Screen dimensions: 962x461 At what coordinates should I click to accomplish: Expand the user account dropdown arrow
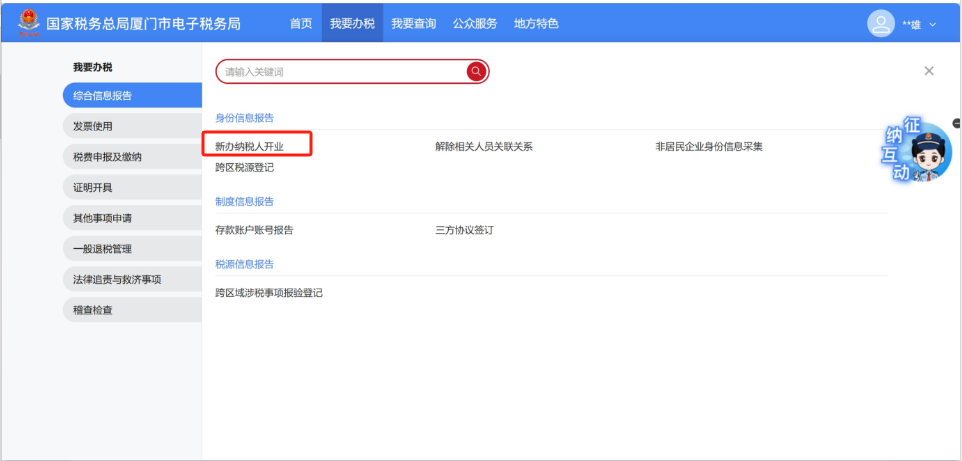click(x=933, y=25)
